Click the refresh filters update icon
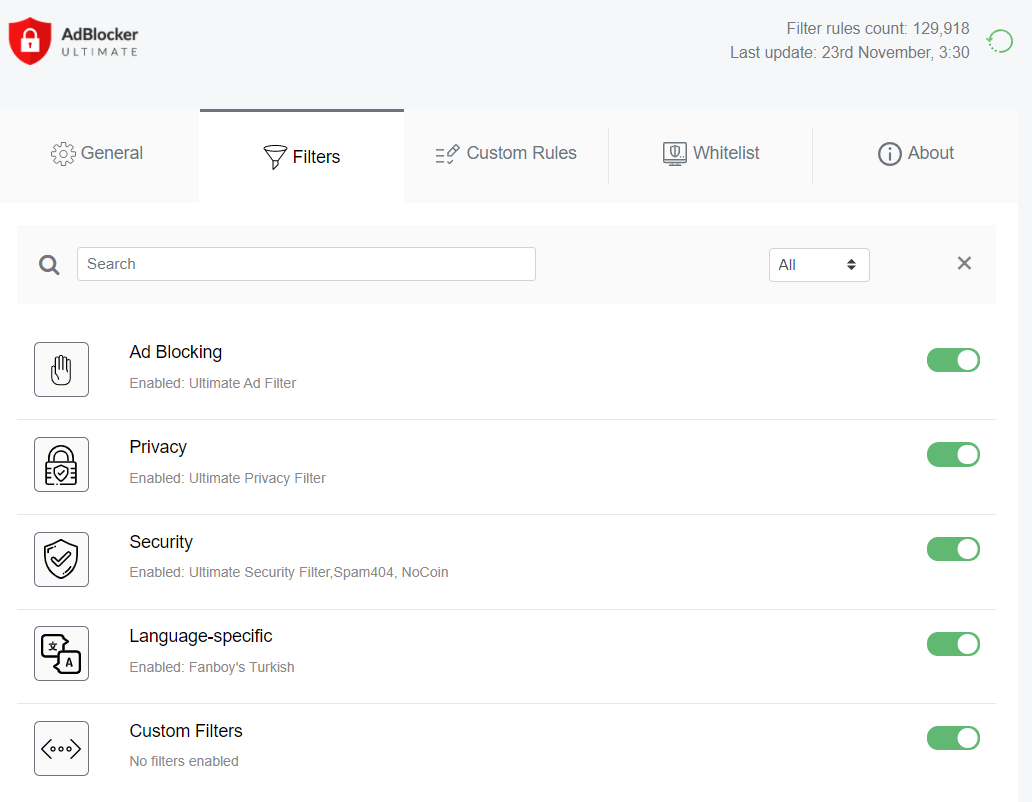The image size is (1032, 802). [999, 41]
